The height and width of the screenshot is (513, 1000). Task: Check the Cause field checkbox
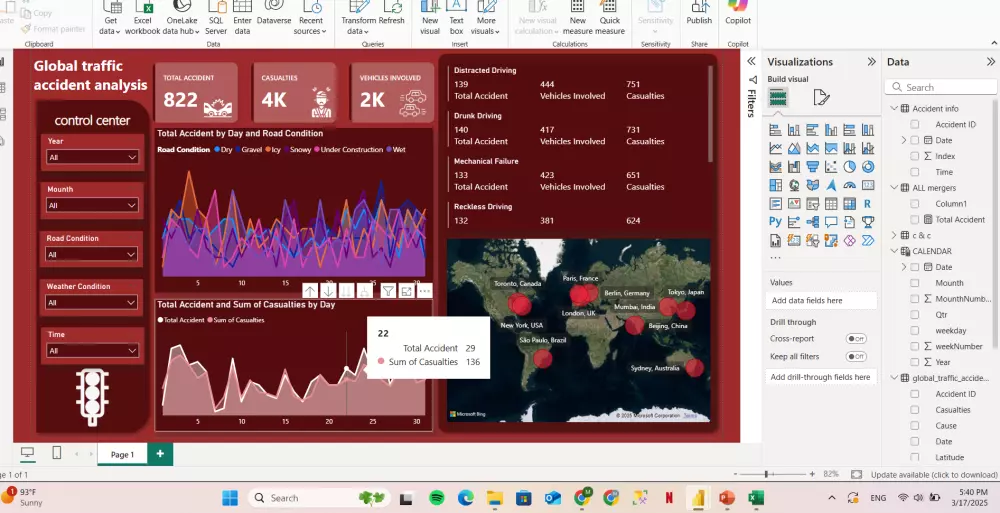tap(915, 426)
